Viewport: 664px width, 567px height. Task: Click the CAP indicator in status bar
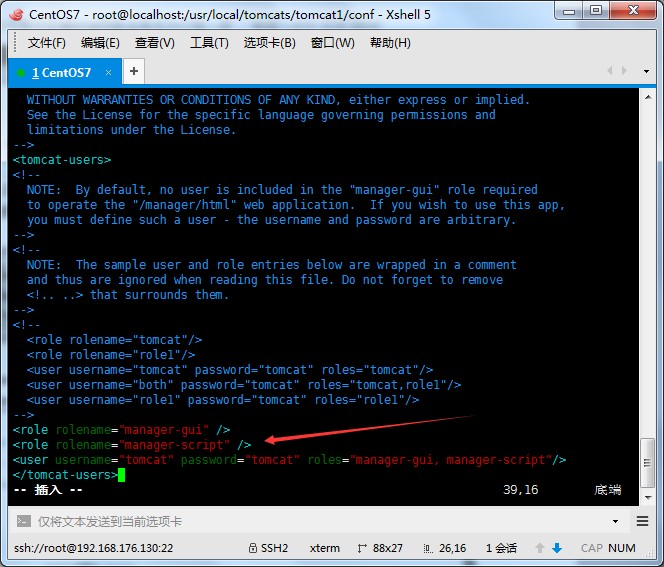(x=592, y=548)
